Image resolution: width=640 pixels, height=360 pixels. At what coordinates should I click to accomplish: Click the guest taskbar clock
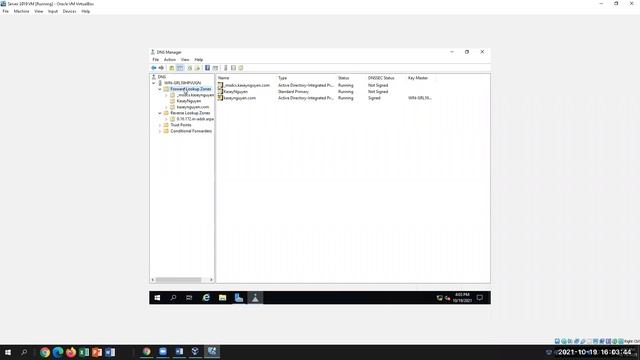click(x=462, y=298)
